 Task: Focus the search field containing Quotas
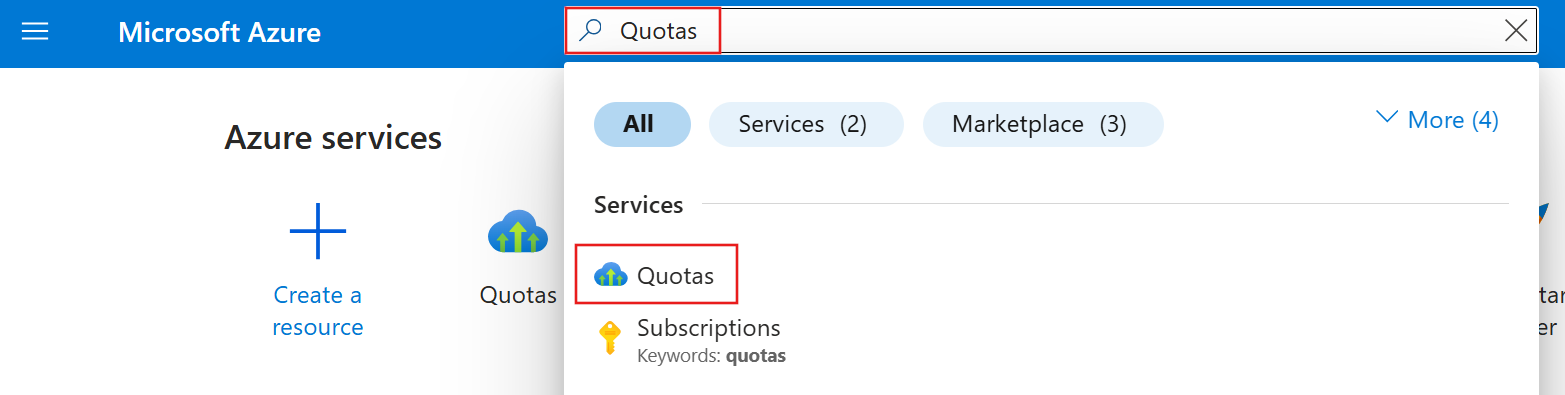[1050, 31]
